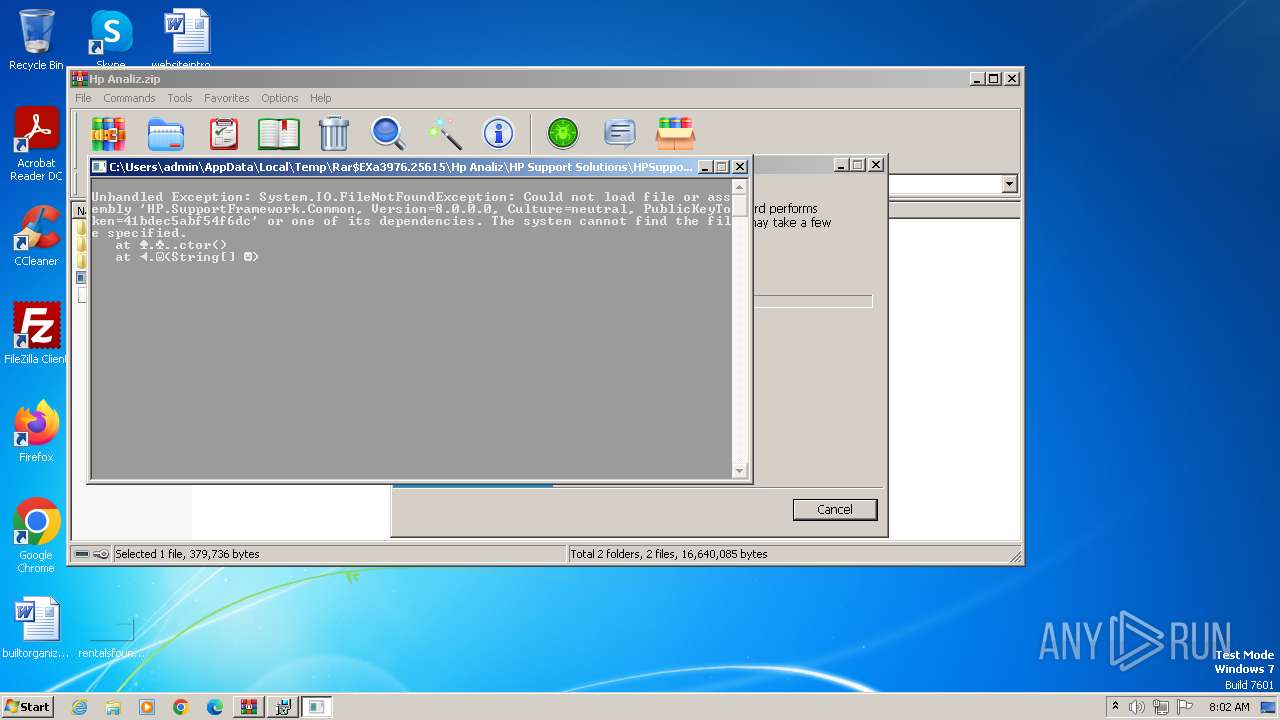Viewport: 1280px width, 720px height.
Task: Select the websiteintro Word document icon
Action: click(187, 38)
